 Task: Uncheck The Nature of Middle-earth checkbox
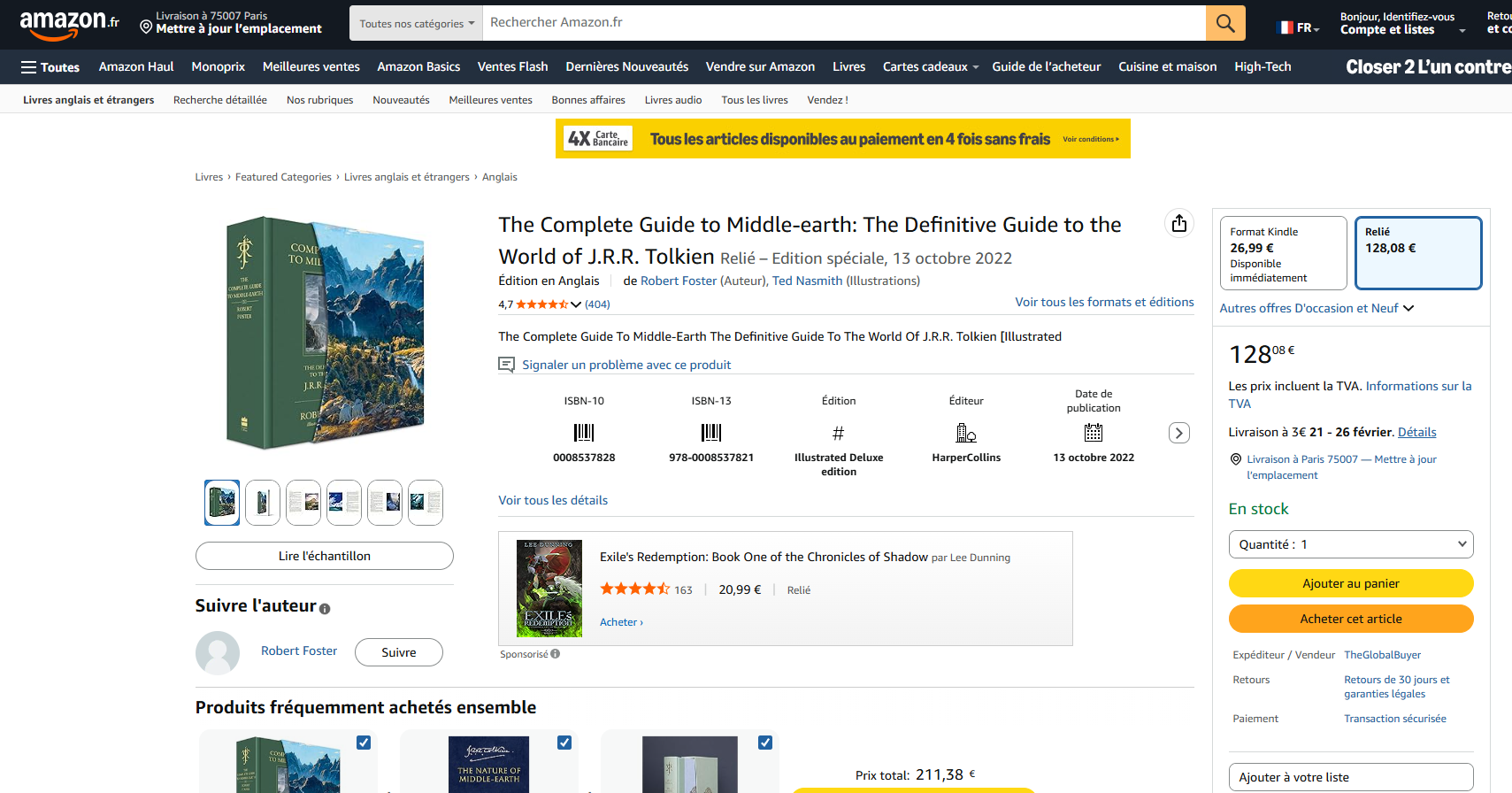click(564, 743)
